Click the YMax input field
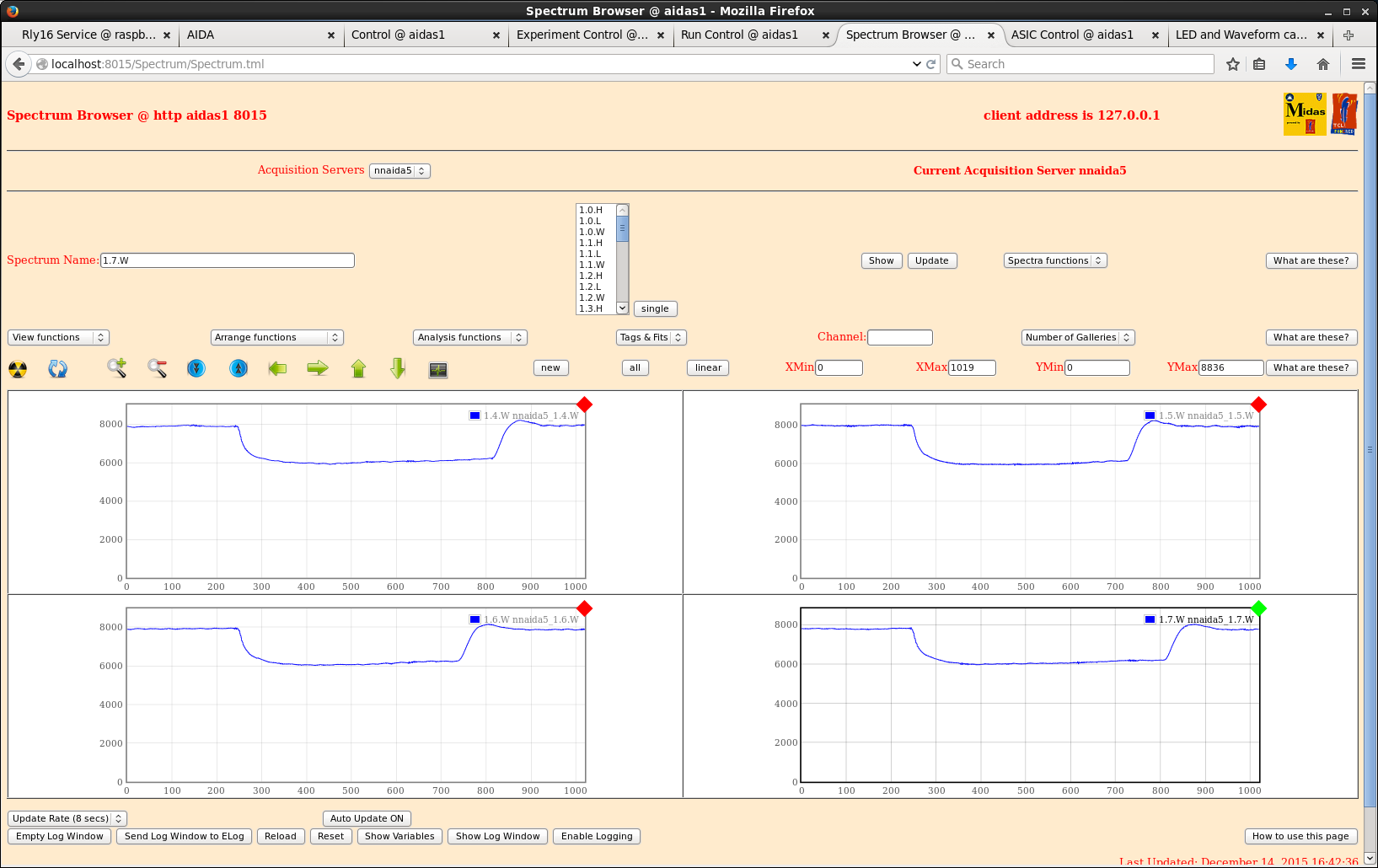1378x868 pixels. [x=1231, y=367]
